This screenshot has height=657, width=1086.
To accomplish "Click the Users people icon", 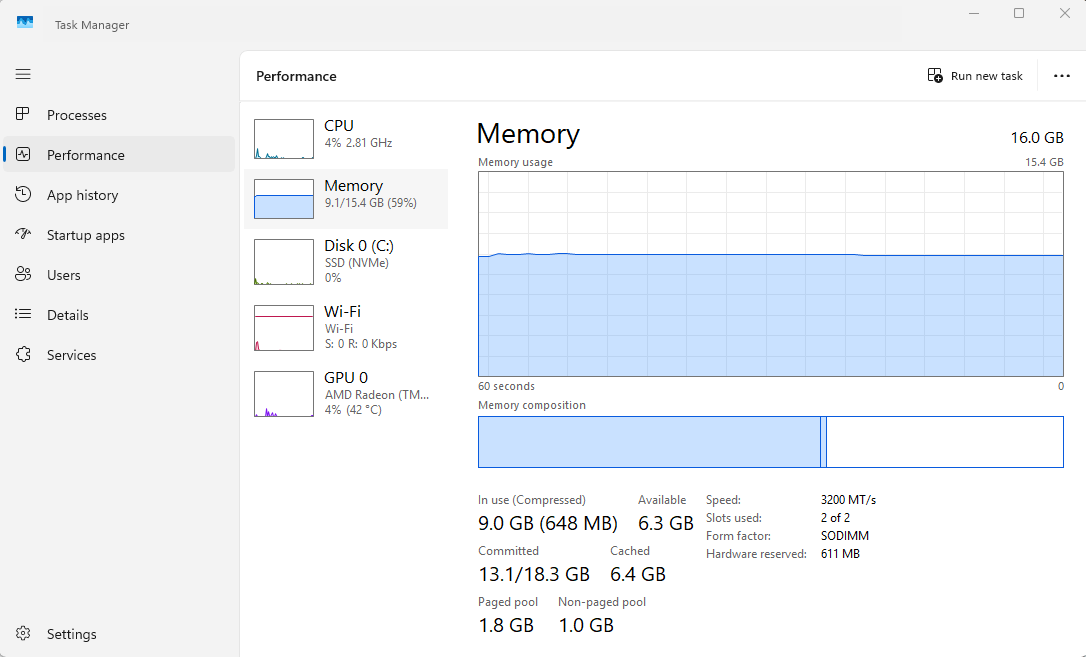I will pos(23,275).
